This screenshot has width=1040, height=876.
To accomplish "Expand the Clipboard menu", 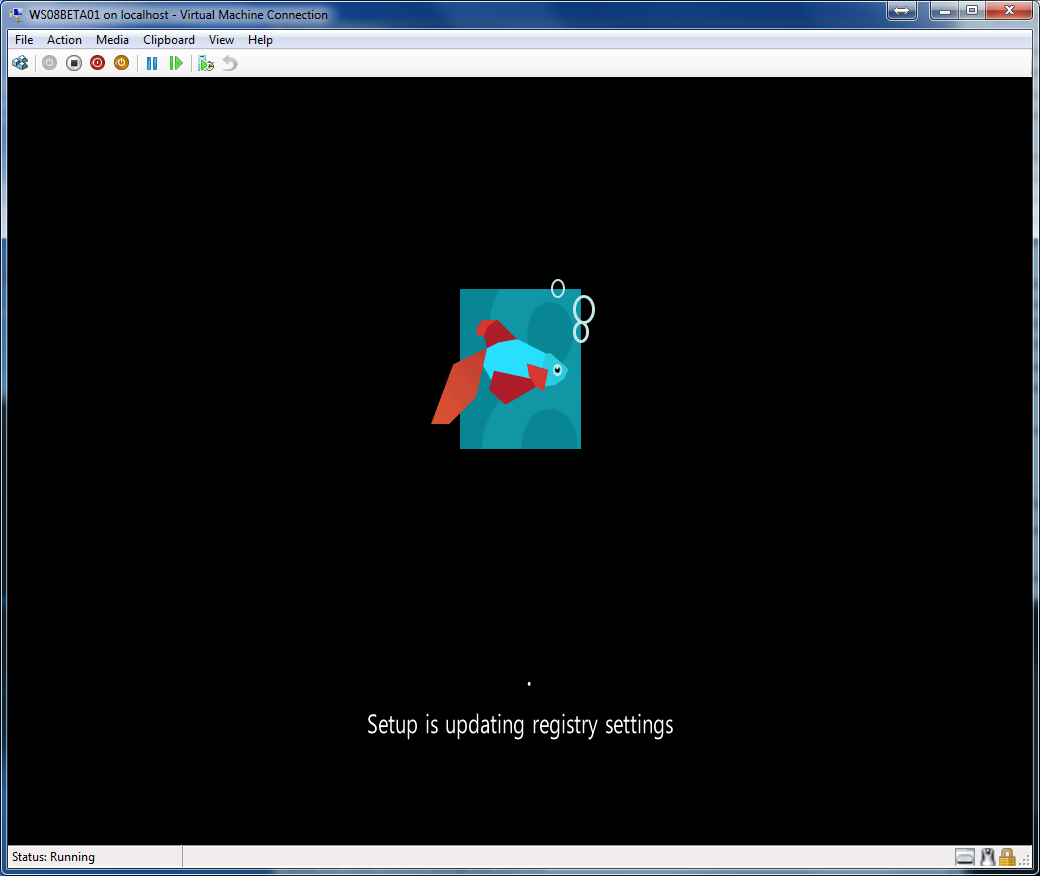I will (x=169, y=40).
